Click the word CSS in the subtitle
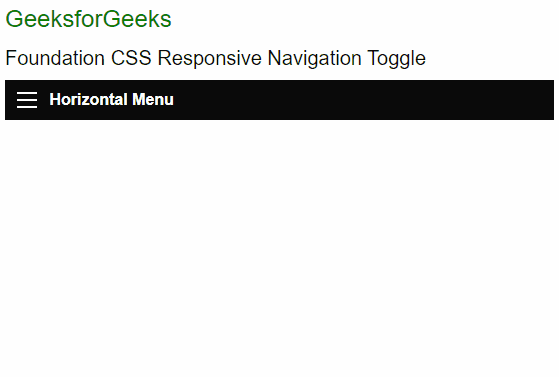 coord(131,58)
